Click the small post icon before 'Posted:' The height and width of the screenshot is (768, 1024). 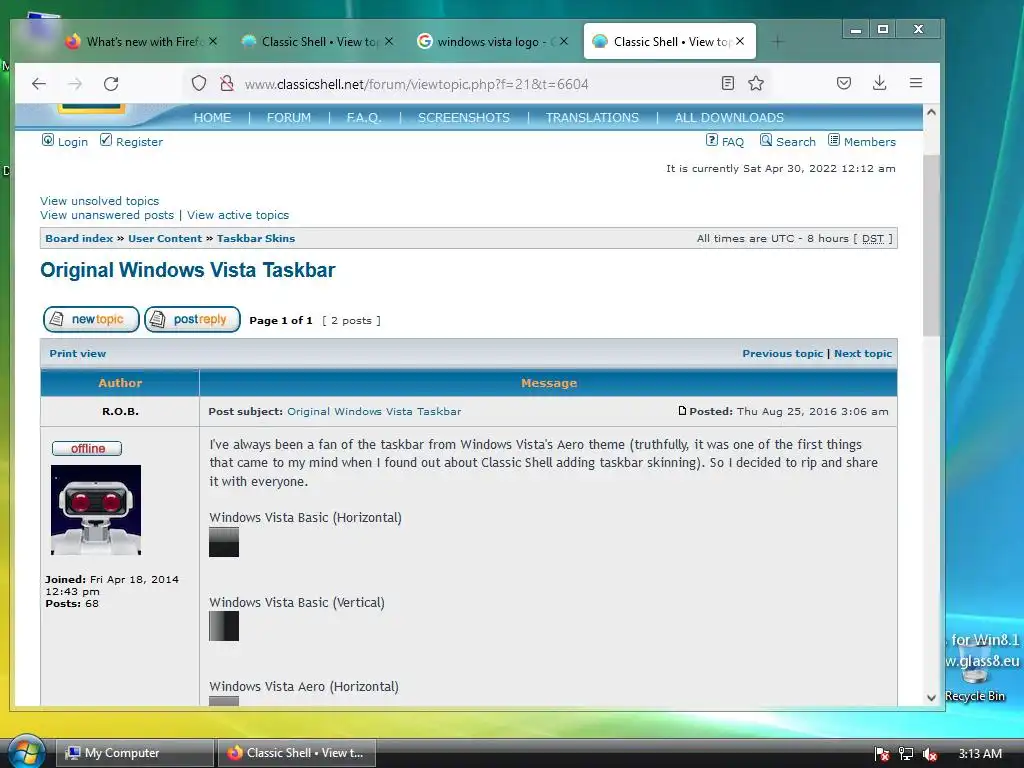[682, 411]
